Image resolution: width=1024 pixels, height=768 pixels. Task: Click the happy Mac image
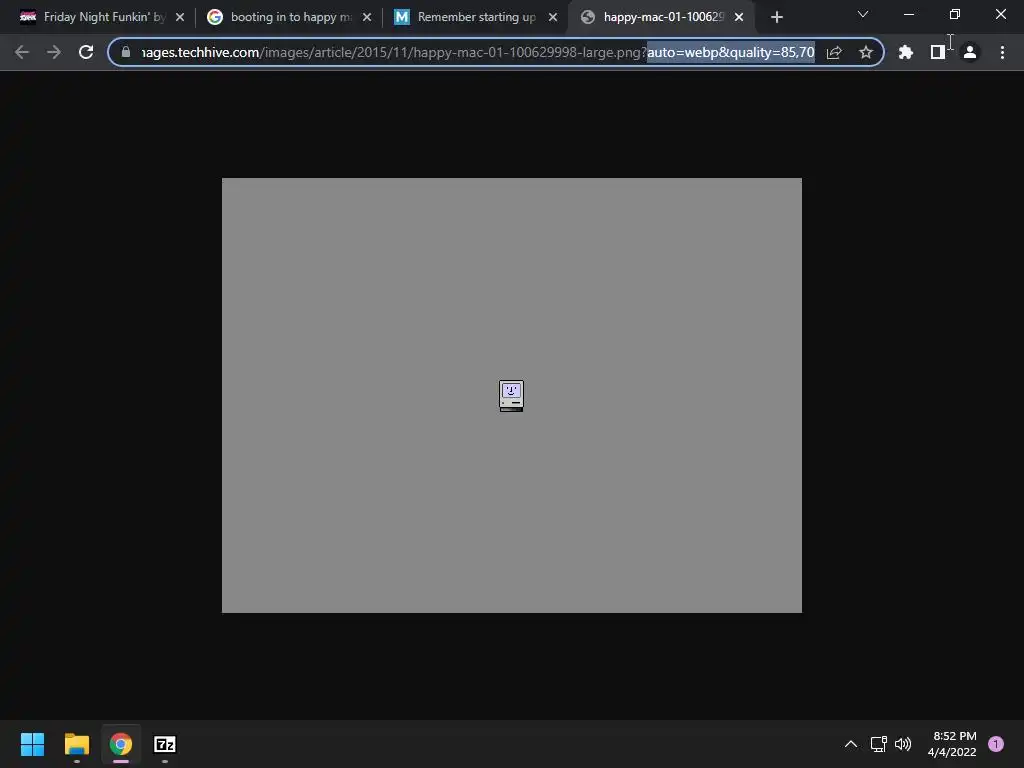(511, 395)
